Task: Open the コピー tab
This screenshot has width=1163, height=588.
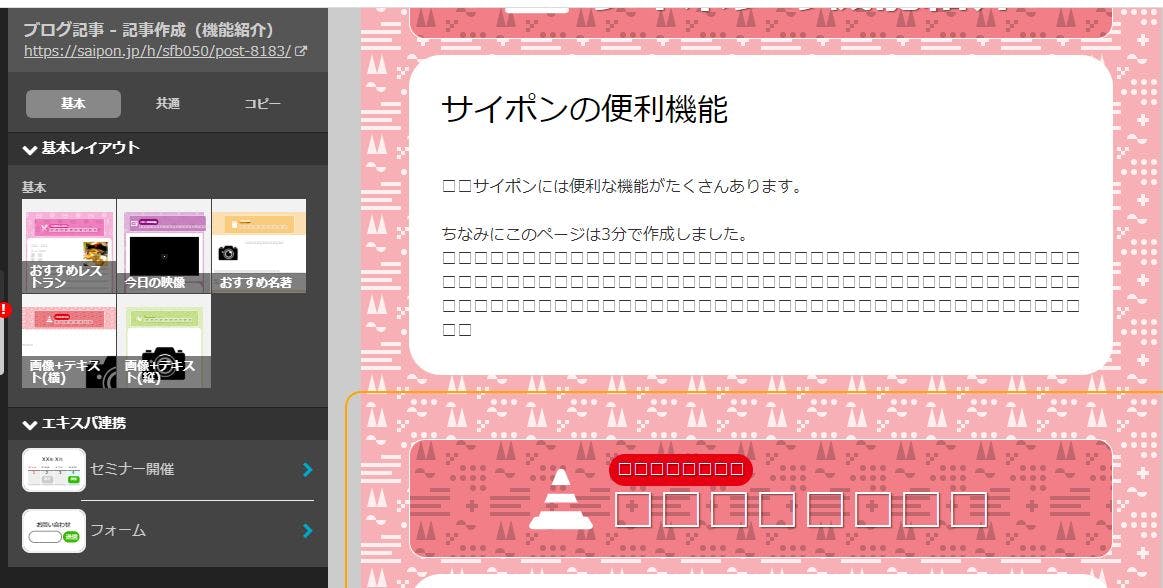Action: coord(262,104)
